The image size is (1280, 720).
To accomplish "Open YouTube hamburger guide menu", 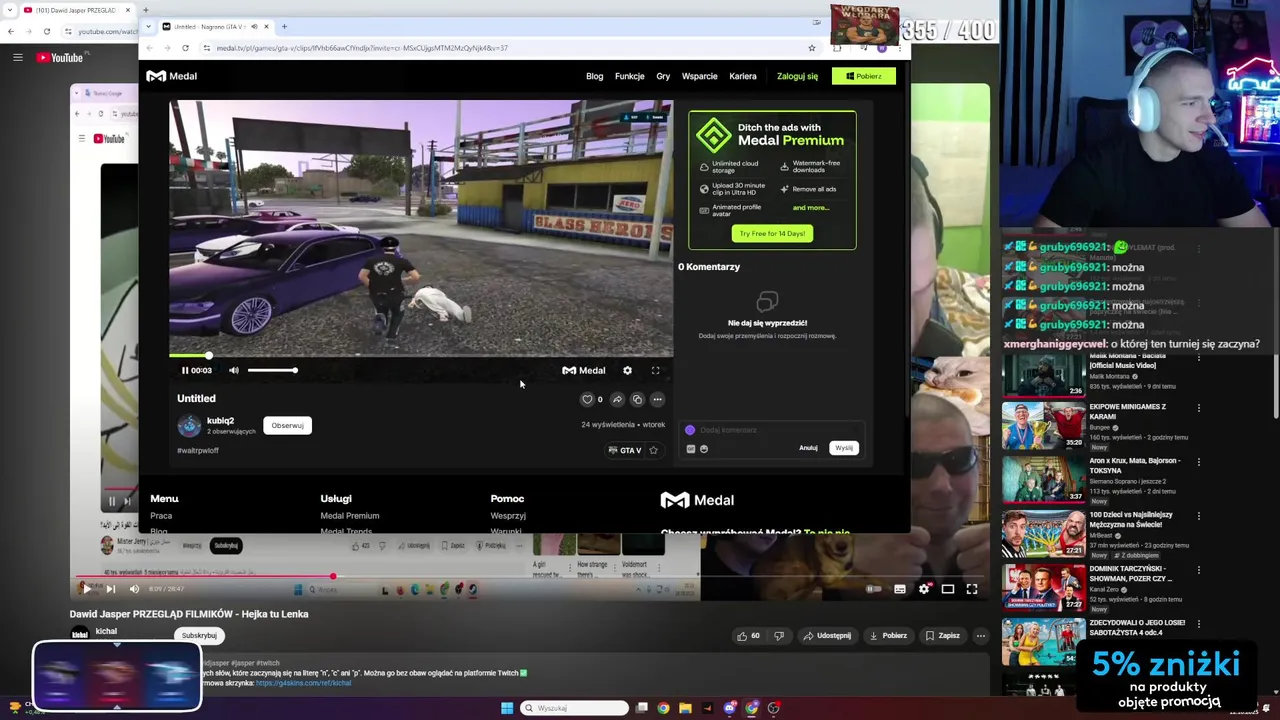I will [18, 57].
